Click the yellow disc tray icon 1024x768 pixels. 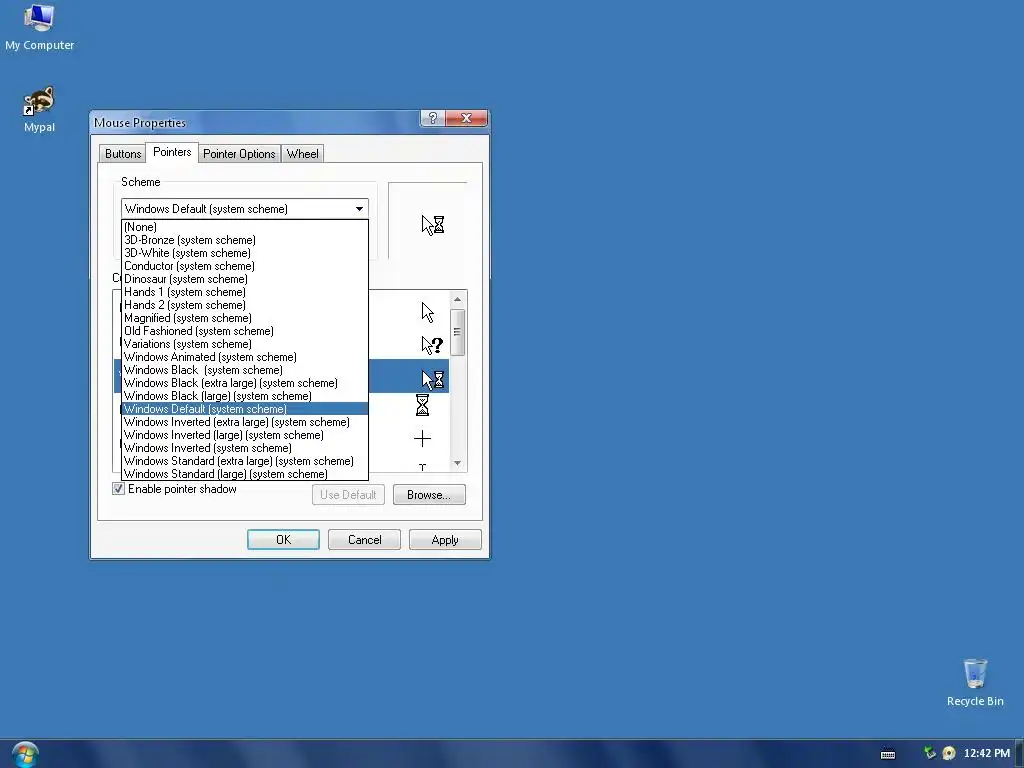pos(949,753)
